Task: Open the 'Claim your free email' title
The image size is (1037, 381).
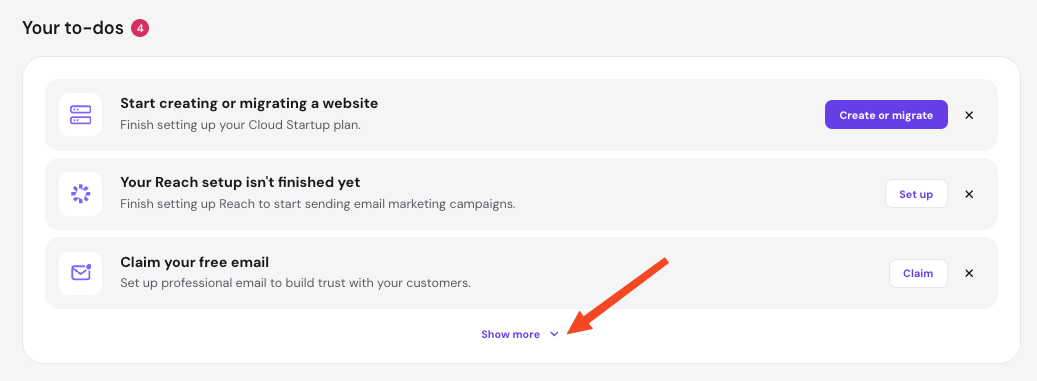Action: 194,262
